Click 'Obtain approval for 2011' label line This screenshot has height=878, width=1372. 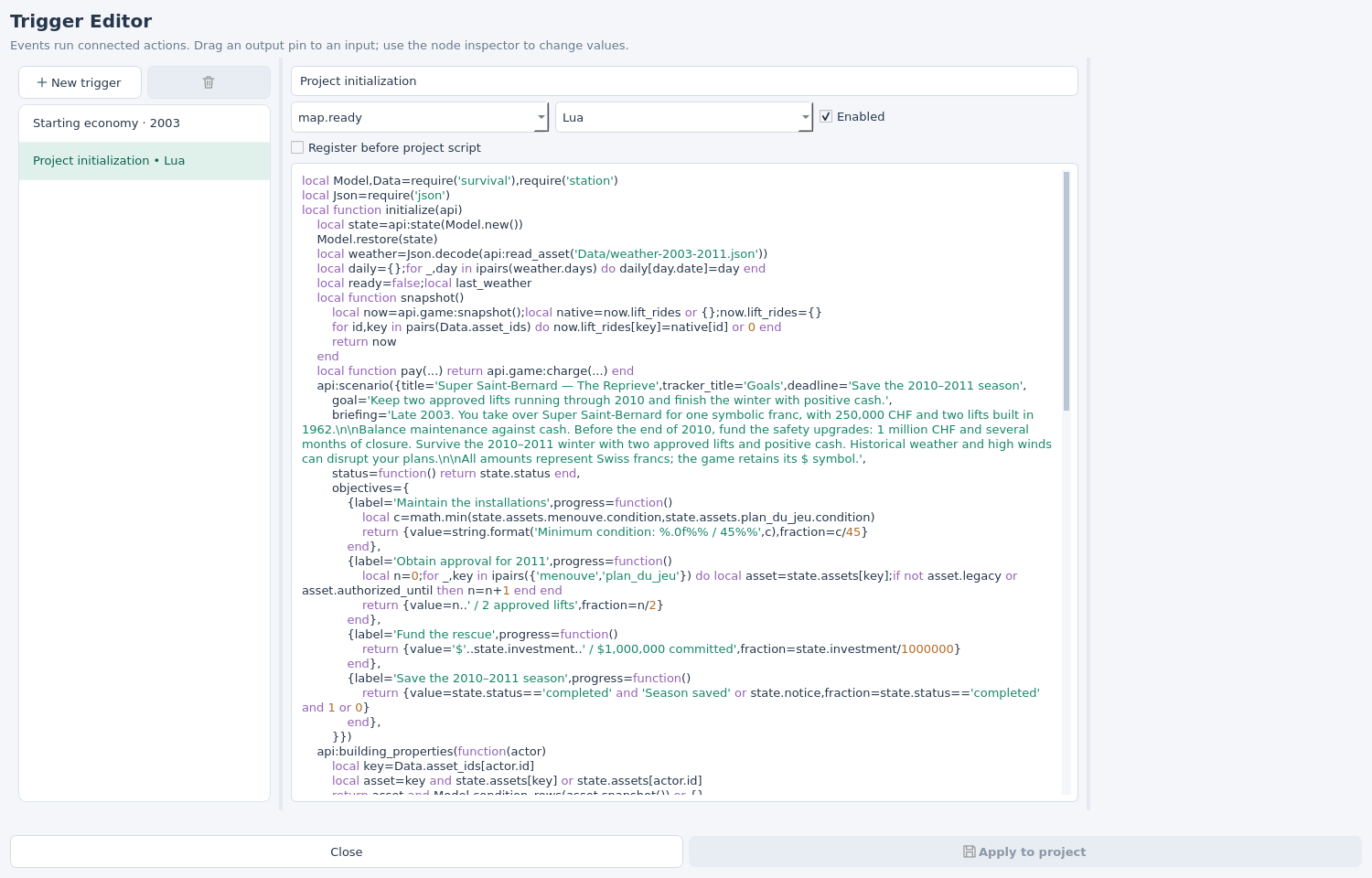click(509, 562)
